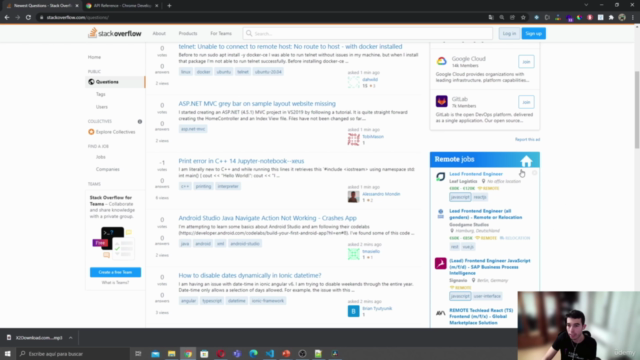Click the Report this ad link
640x360 pixels.
pyautogui.click(x=527, y=140)
